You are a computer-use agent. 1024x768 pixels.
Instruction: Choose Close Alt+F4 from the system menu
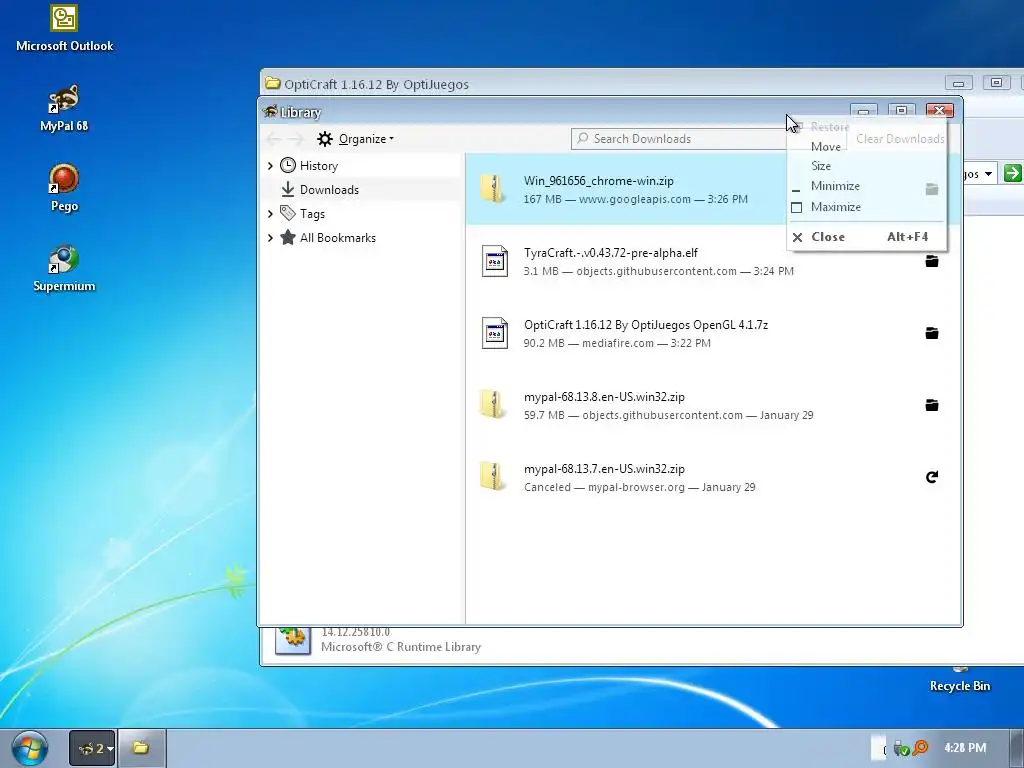click(x=867, y=237)
